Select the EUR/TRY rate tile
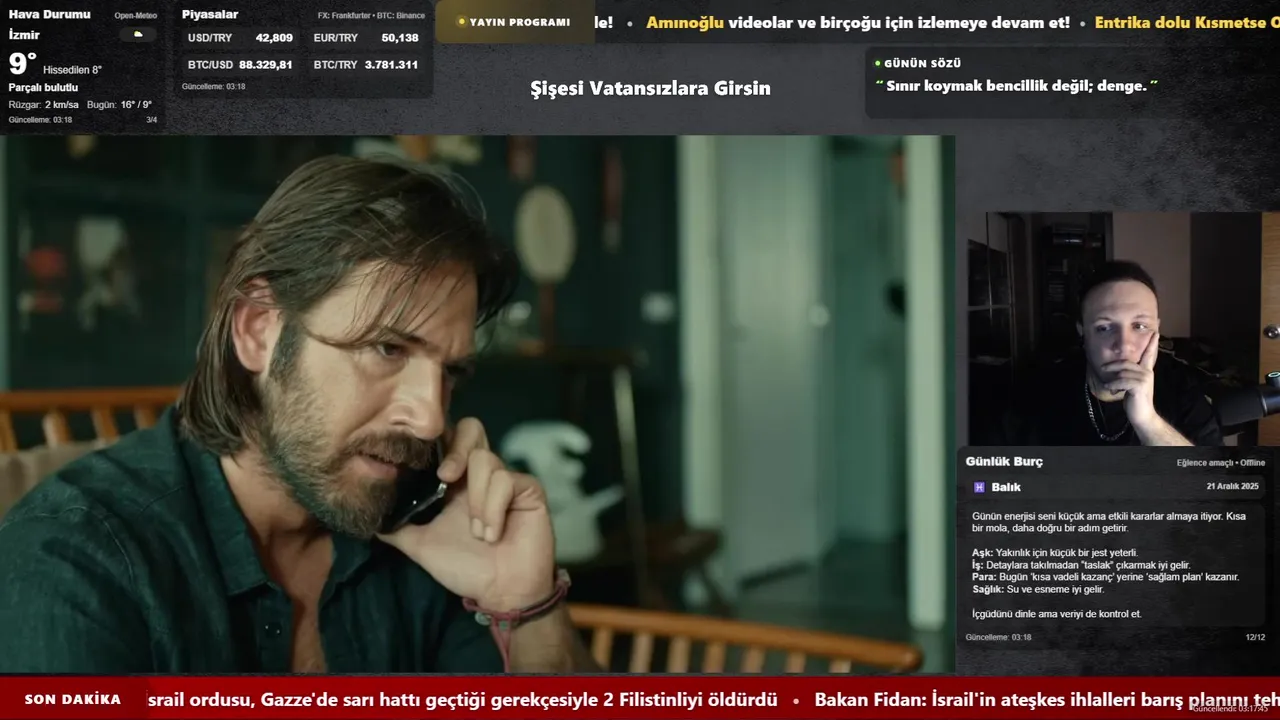 [366, 38]
